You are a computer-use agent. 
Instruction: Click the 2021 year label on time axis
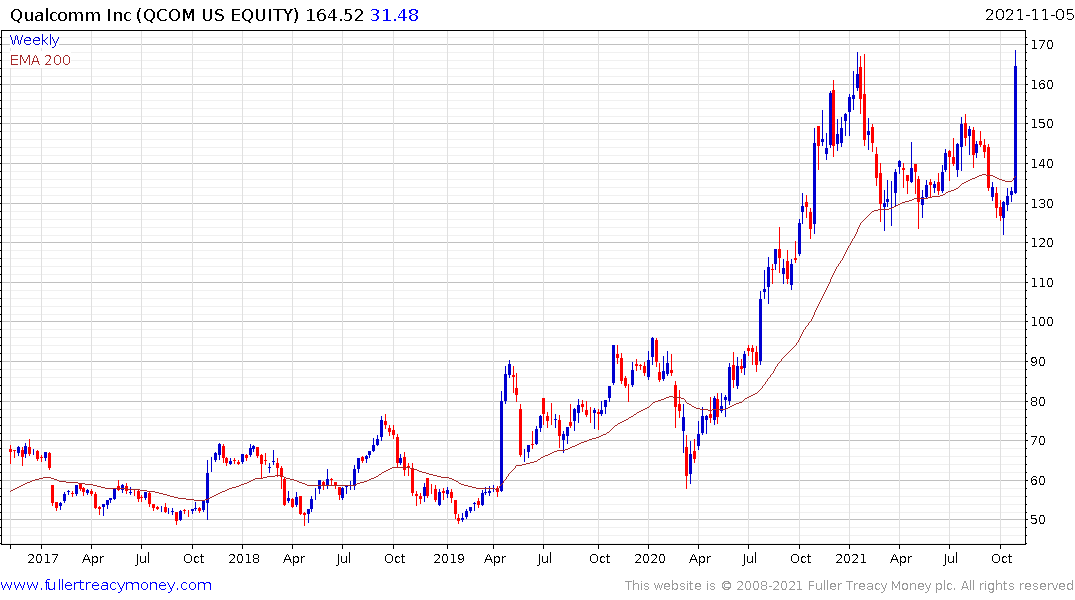pyautogui.click(x=851, y=558)
